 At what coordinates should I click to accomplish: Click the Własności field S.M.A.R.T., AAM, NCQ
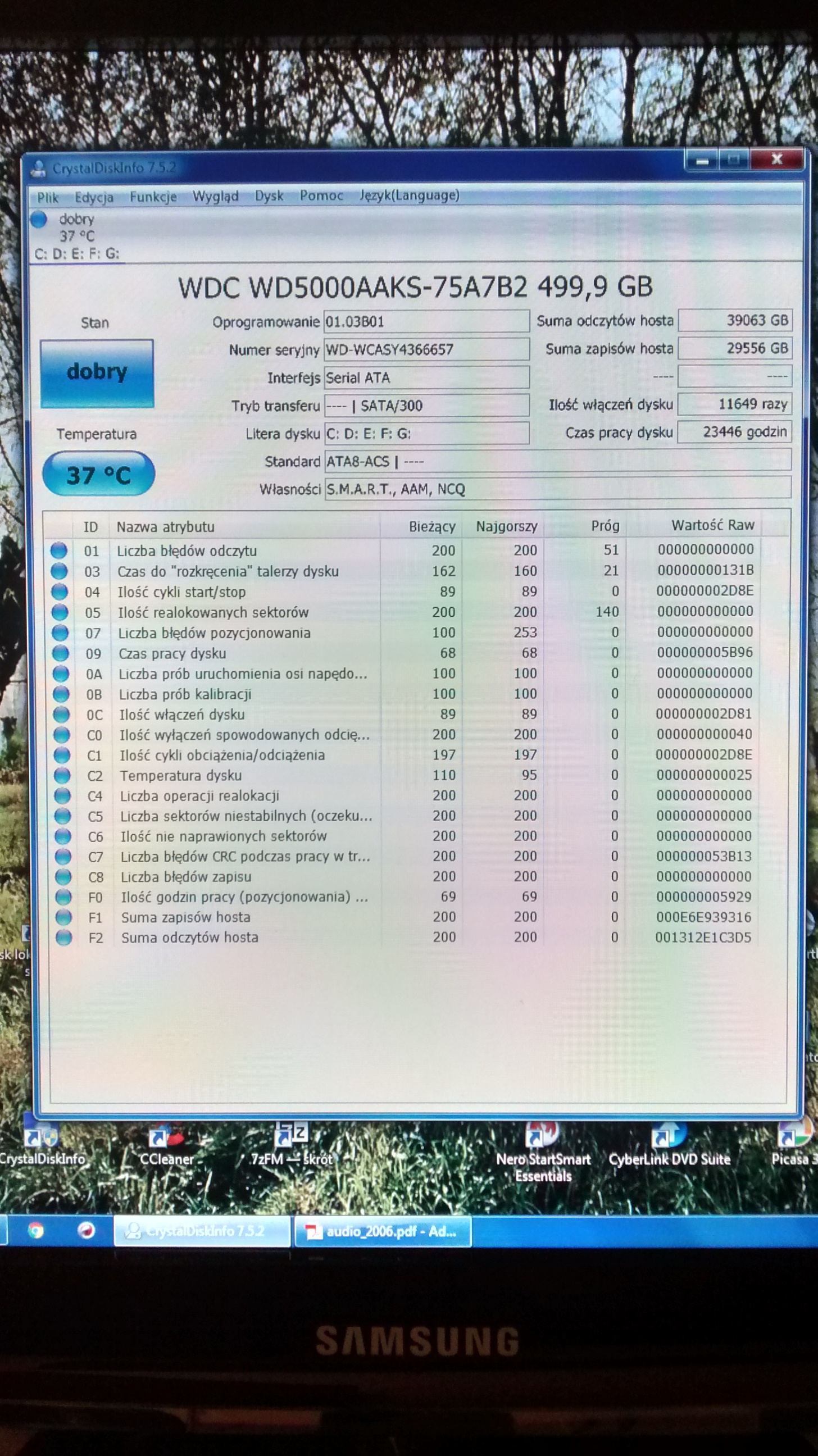(557, 489)
